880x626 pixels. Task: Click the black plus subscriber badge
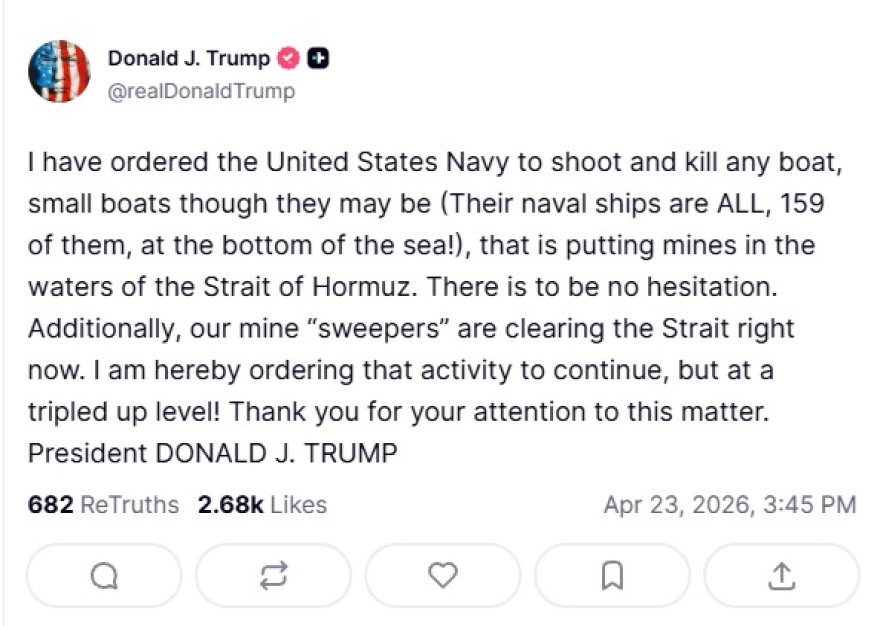click(316, 58)
